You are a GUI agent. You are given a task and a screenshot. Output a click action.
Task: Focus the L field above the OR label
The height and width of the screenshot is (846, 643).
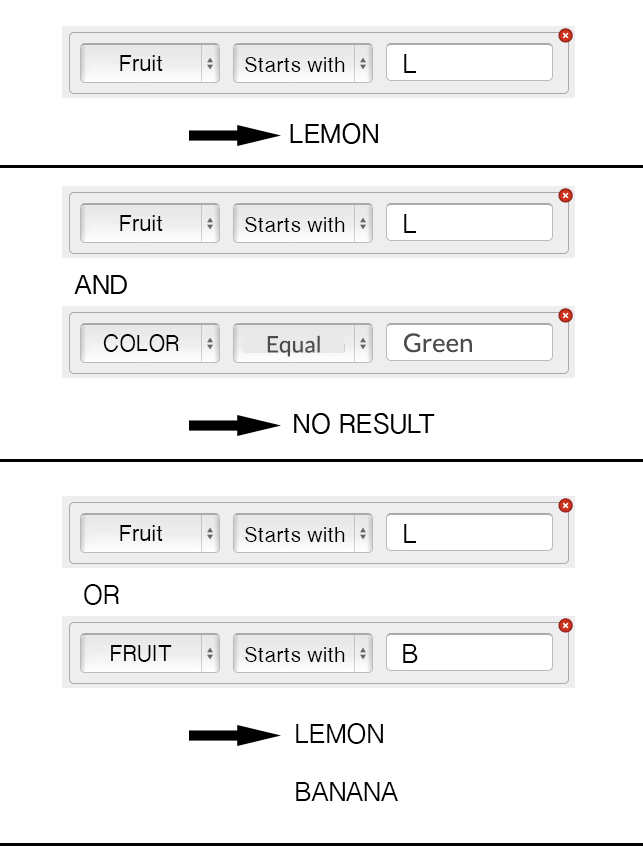tap(469, 533)
